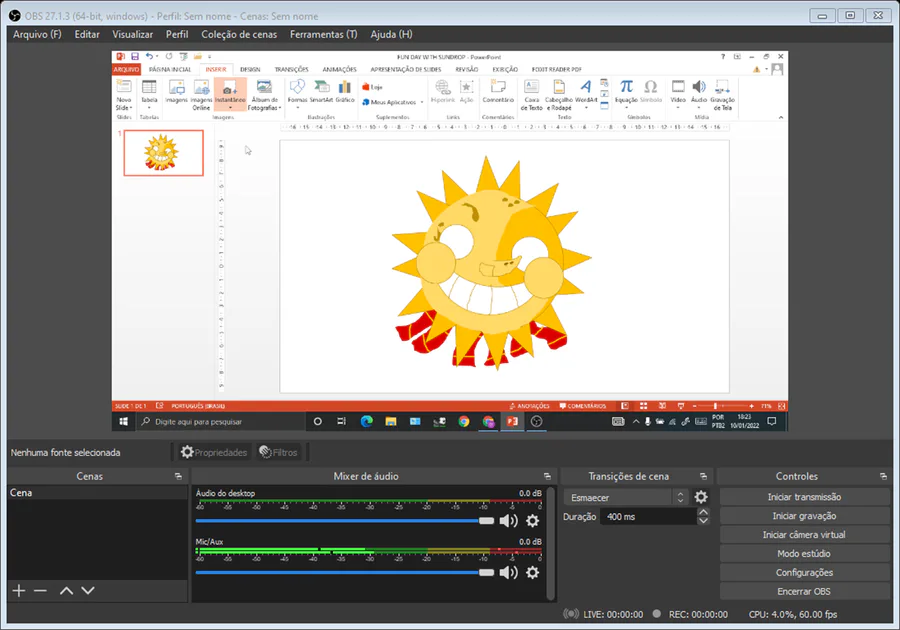This screenshot has height=630, width=900.
Task: Click SmartArt icon in PowerPoint ribbon
Action: (x=321, y=92)
